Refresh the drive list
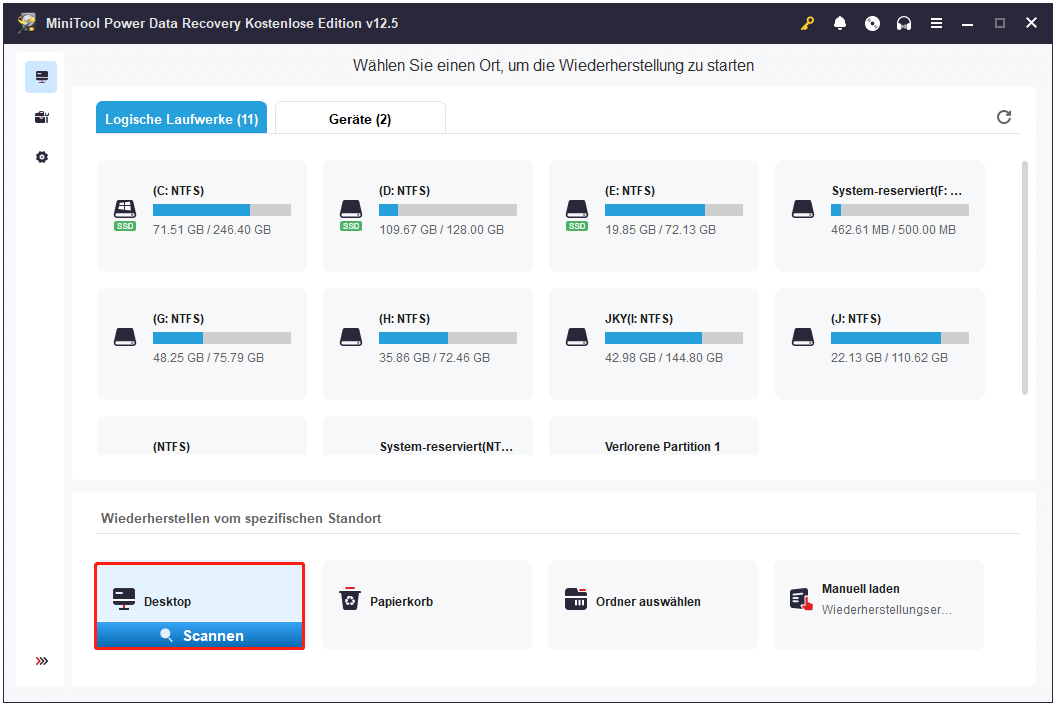 coord(1004,117)
